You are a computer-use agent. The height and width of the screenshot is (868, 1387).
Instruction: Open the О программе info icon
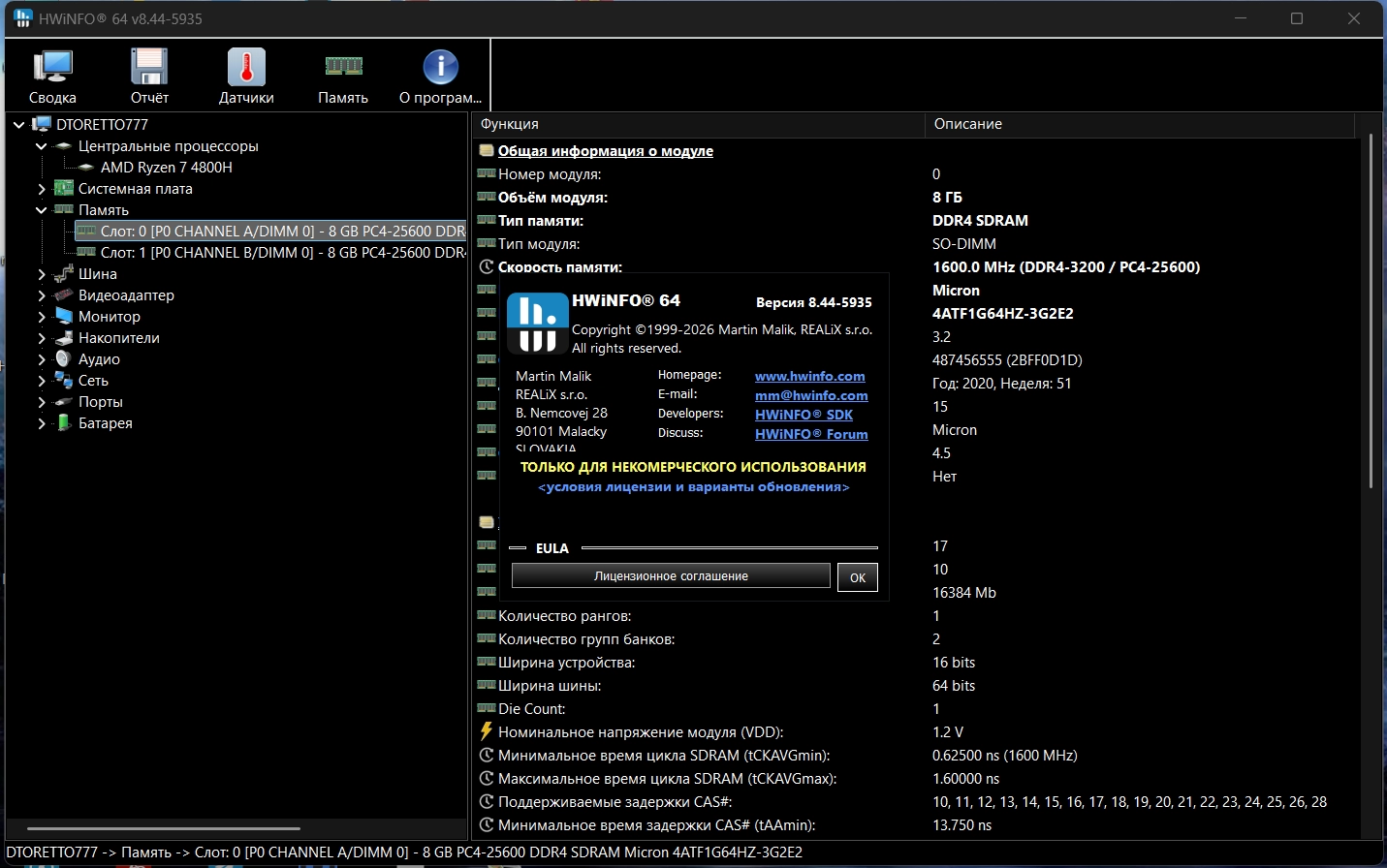(440, 76)
